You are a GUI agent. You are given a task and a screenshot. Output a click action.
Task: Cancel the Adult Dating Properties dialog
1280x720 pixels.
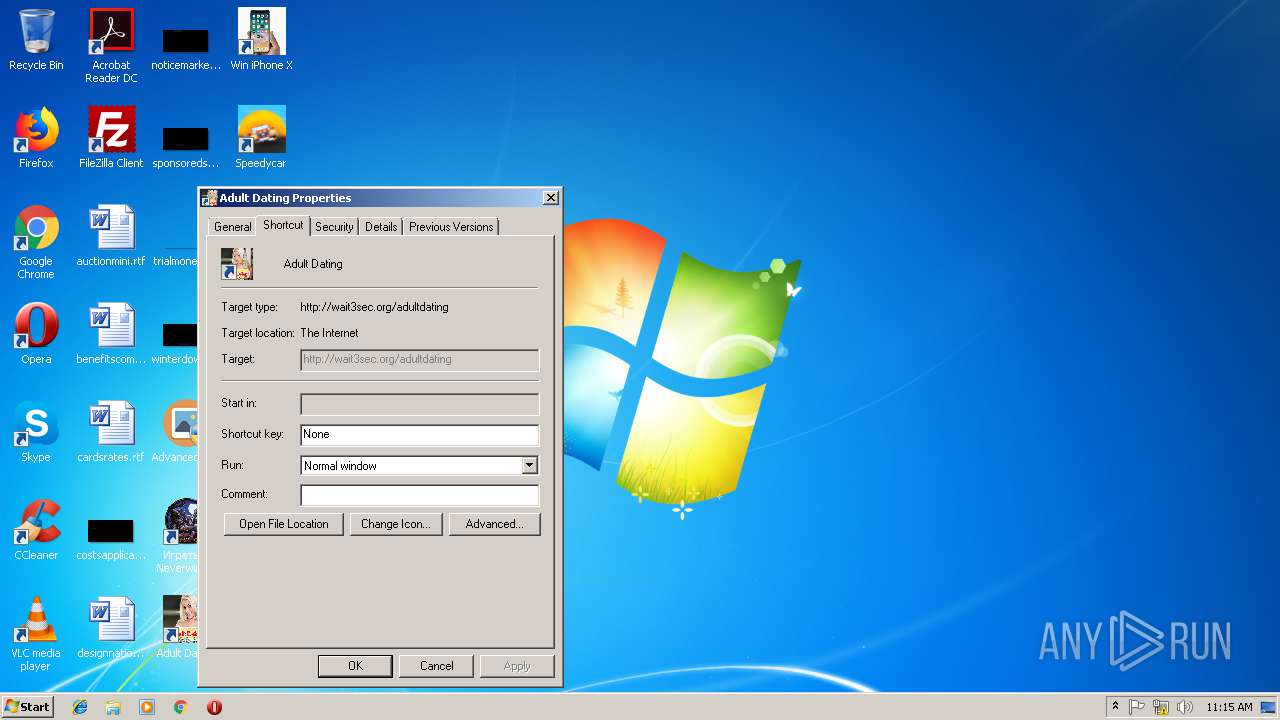point(436,666)
